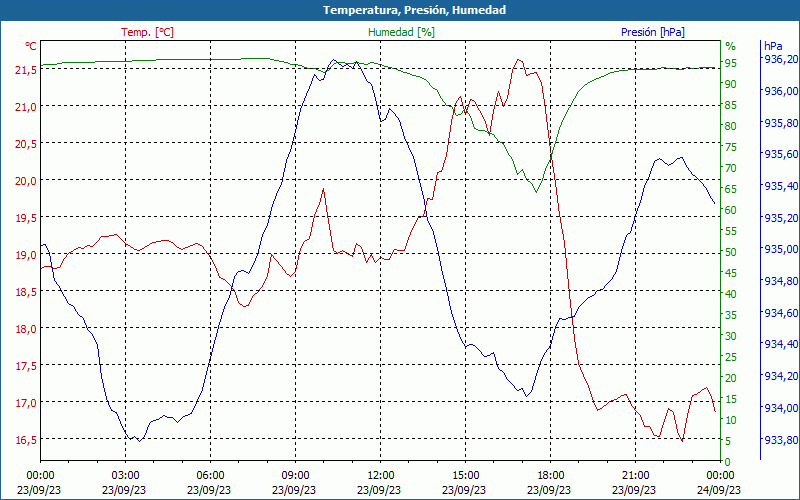Click pressure axis value 934,40
This screenshot has height=500, width=800.
point(780,344)
